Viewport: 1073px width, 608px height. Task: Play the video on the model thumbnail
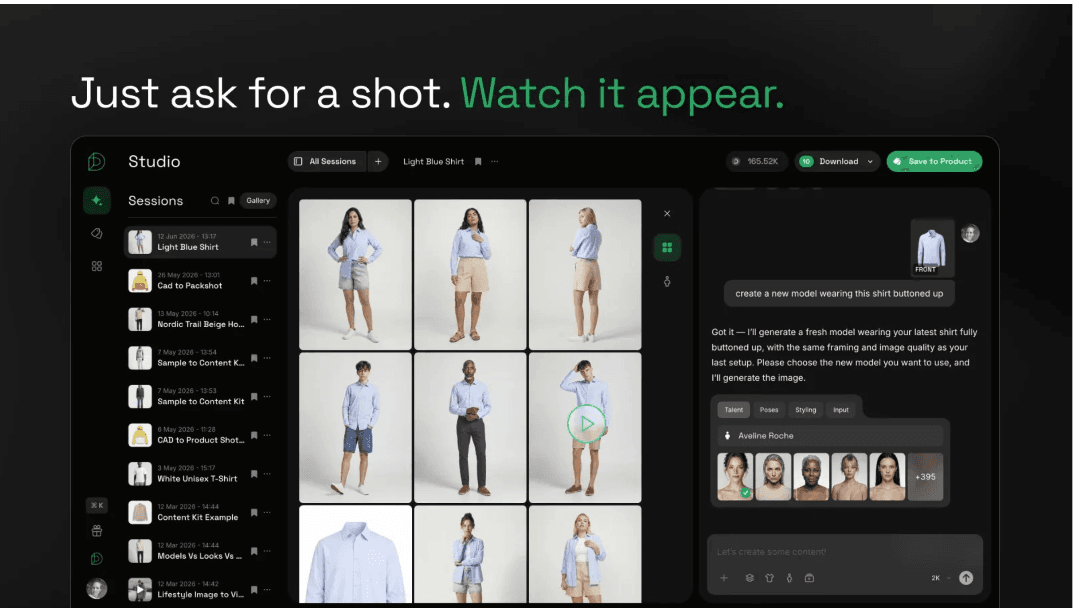(x=586, y=424)
